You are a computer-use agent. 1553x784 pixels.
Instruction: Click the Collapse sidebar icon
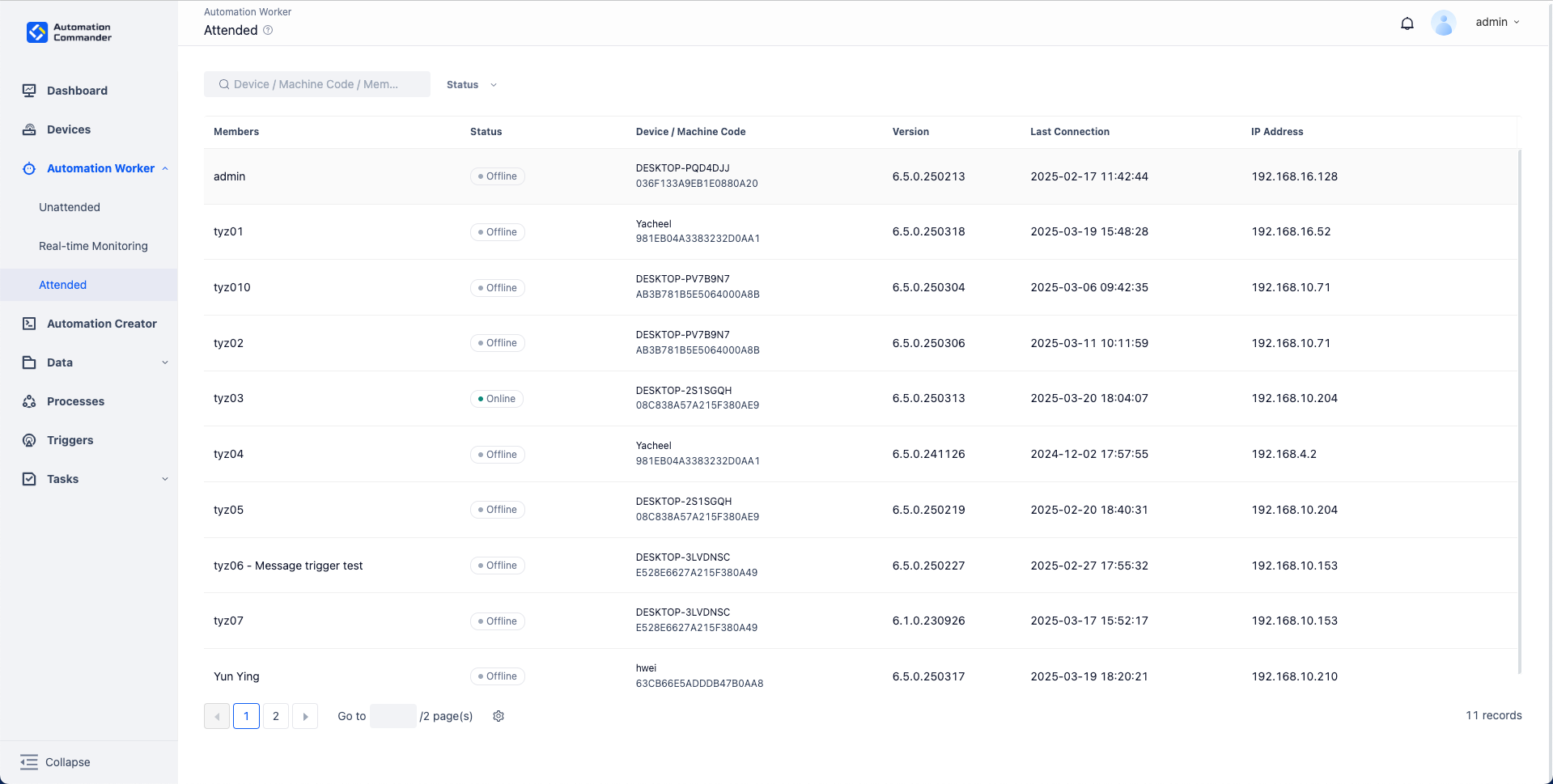(29, 762)
